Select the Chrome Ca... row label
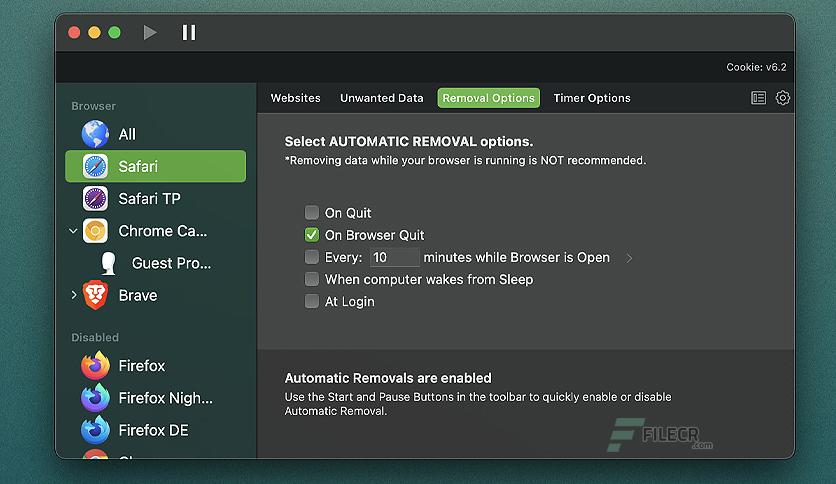 (163, 231)
